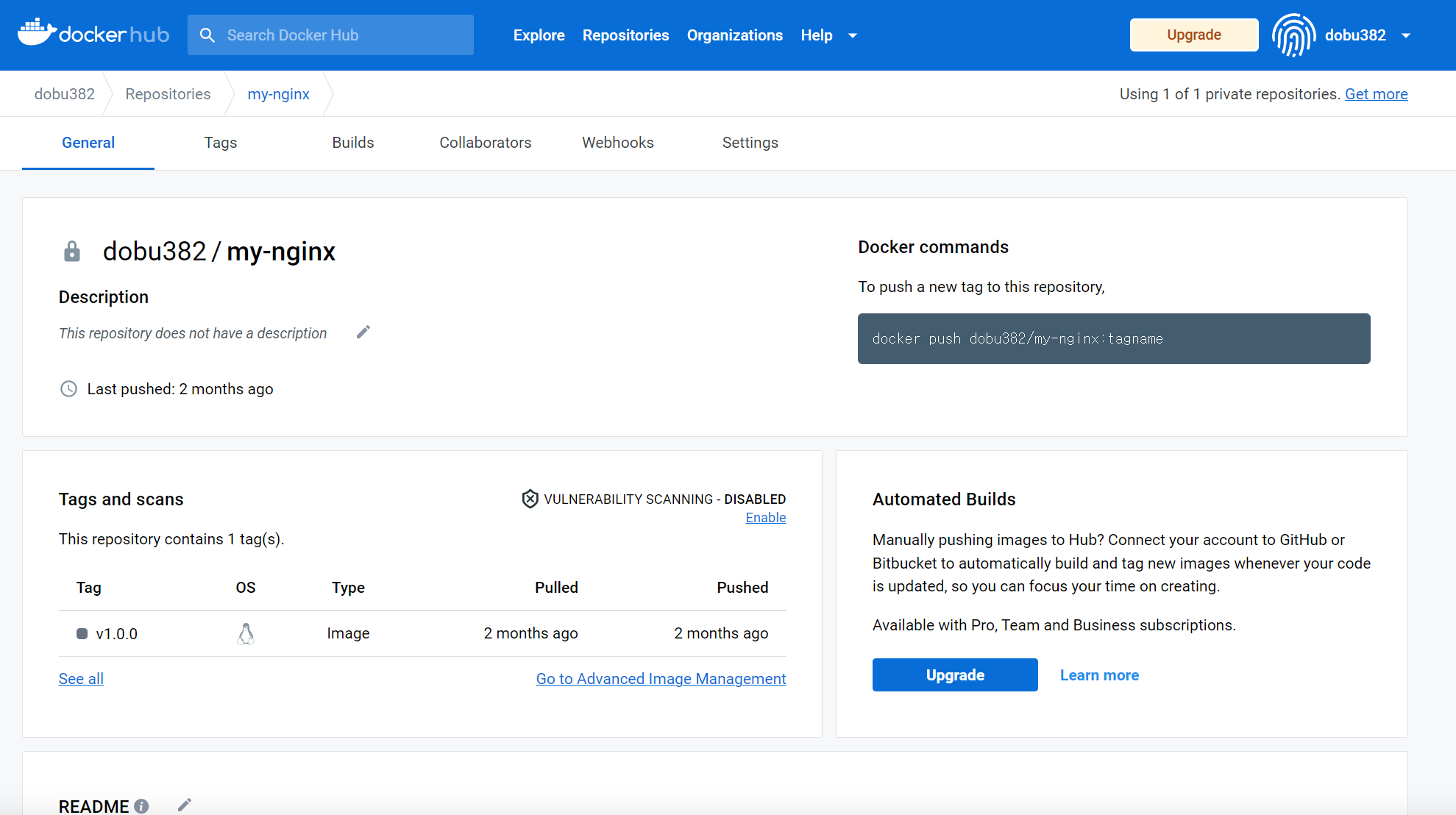Screen dimensions: 1456x815
Task: Click the blue Upgrade button under Automated Builds
Action: 955,675
